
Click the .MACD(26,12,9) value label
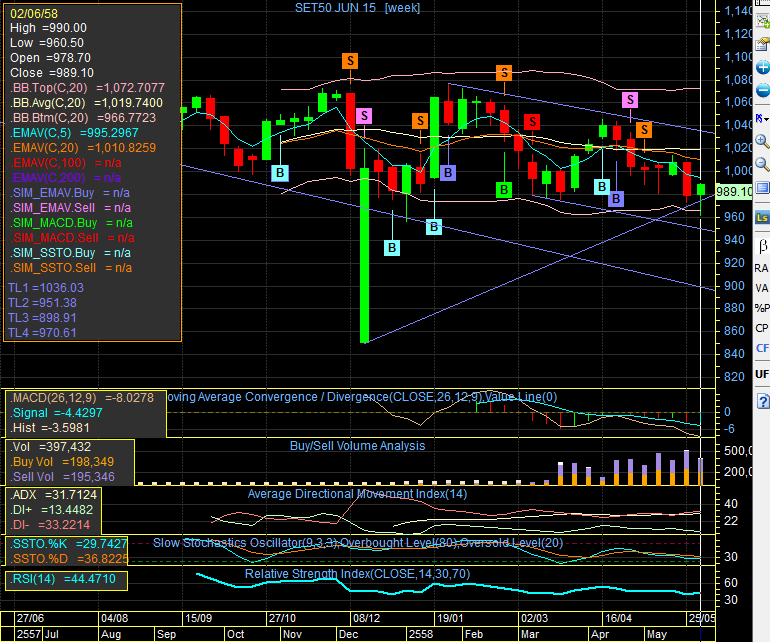point(82,398)
